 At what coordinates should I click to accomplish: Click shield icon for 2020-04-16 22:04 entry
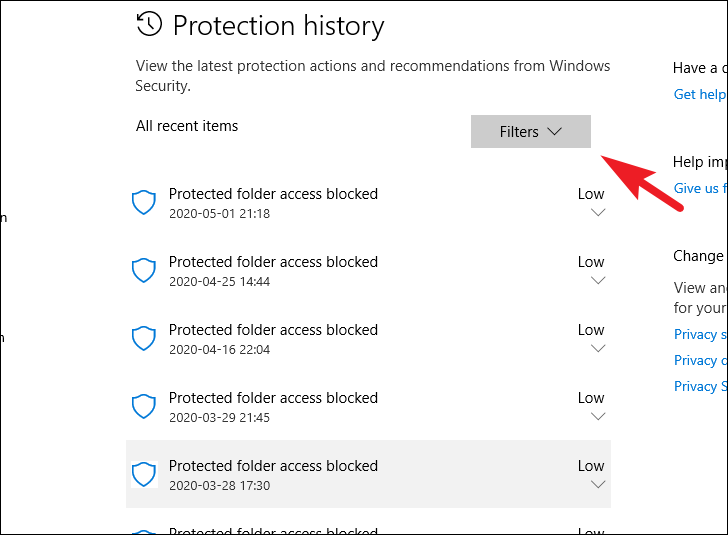(x=145, y=339)
